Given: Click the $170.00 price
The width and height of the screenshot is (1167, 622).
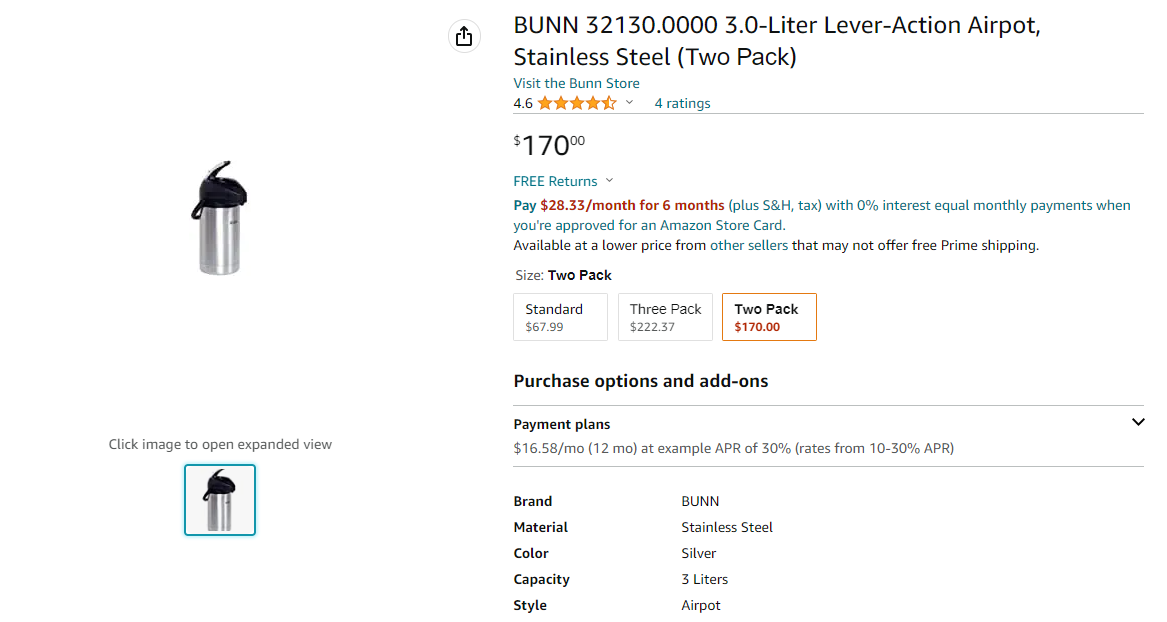Looking at the screenshot, I should pyautogui.click(x=549, y=145).
